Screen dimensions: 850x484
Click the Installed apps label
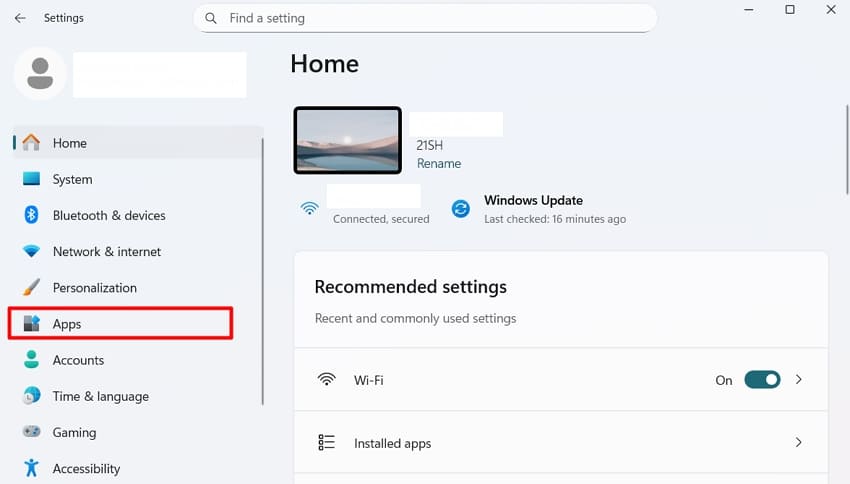(x=392, y=443)
